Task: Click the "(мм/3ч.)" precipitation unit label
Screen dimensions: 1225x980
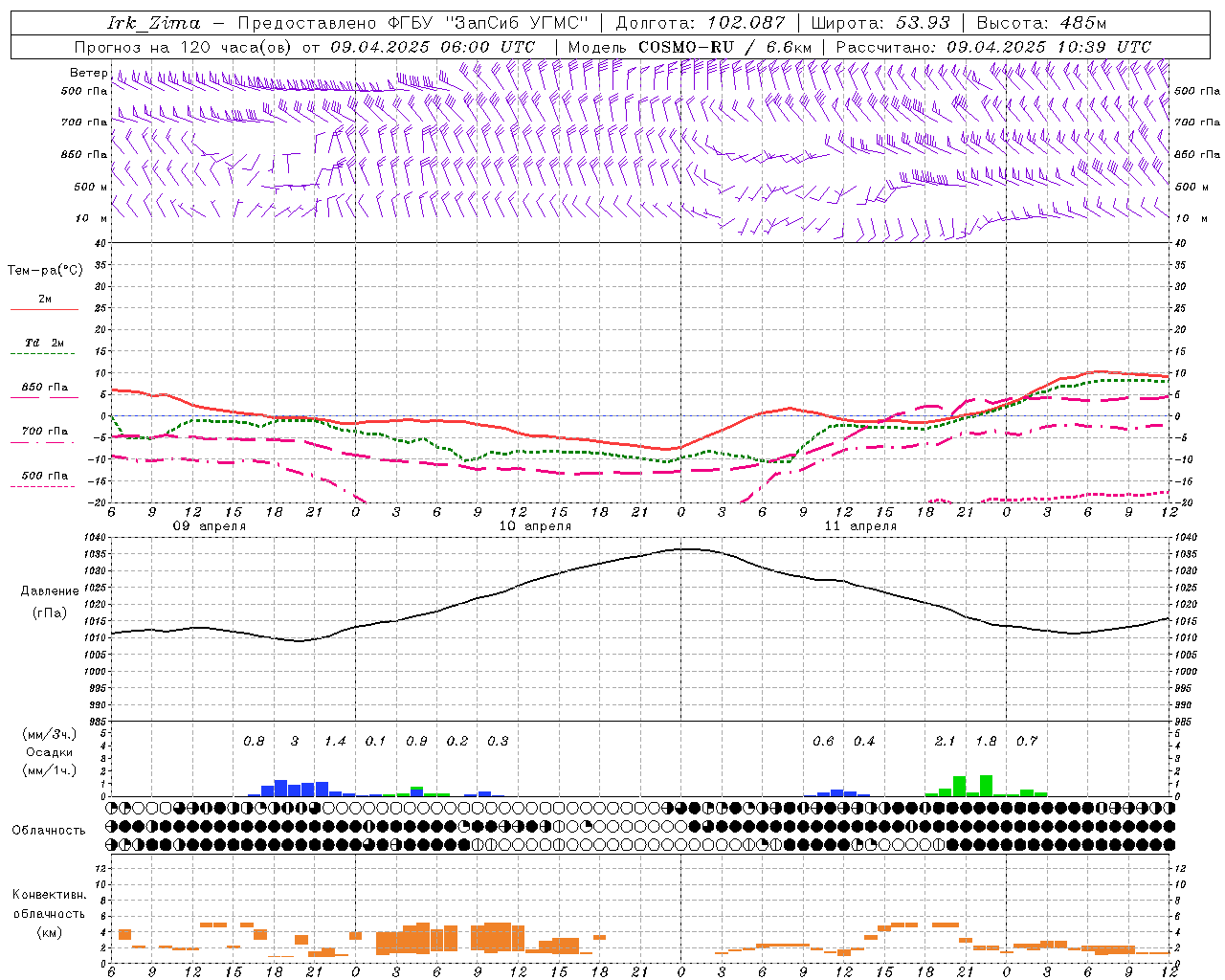Action: click(50, 734)
